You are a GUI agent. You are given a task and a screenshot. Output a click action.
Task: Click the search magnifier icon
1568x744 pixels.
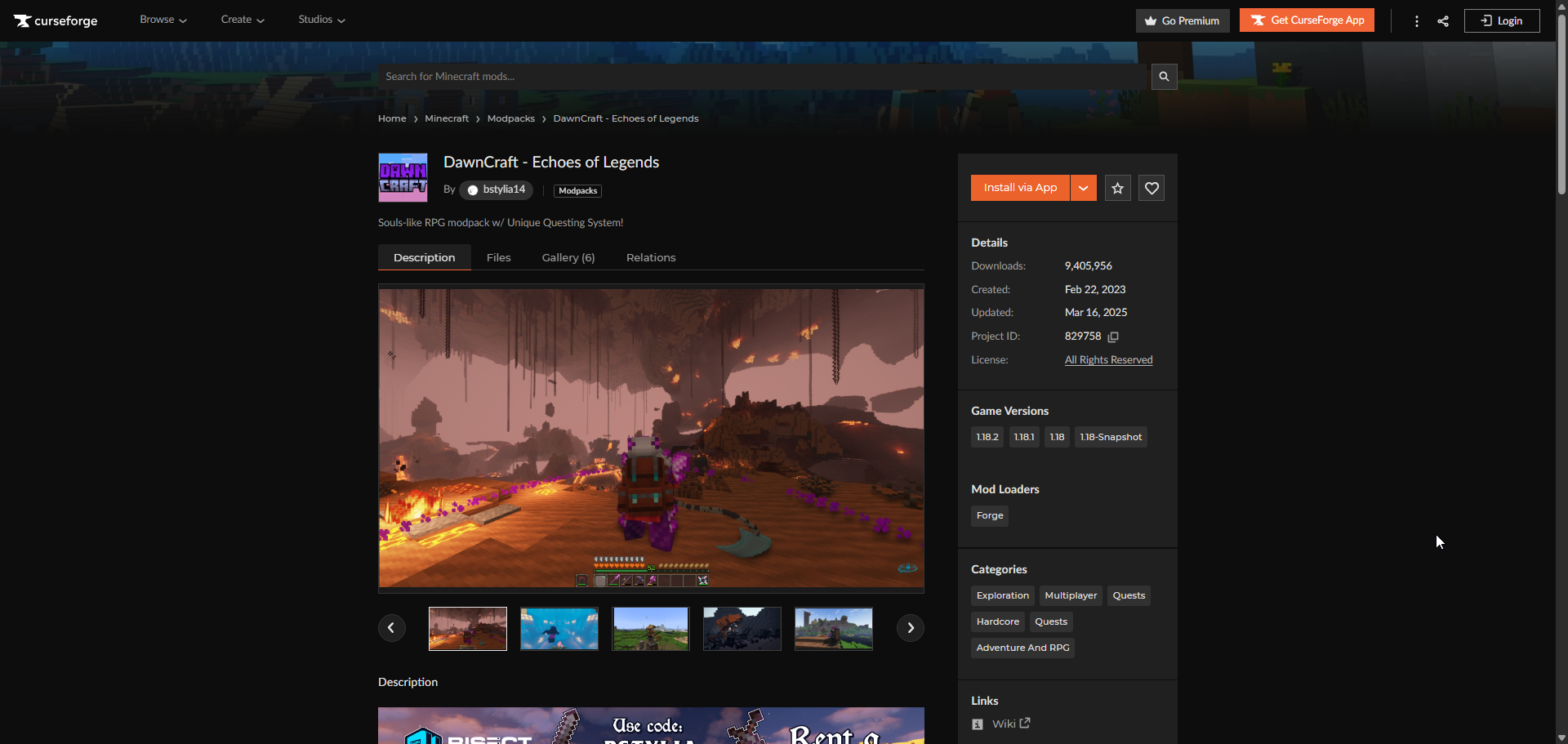pyautogui.click(x=1164, y=77)
